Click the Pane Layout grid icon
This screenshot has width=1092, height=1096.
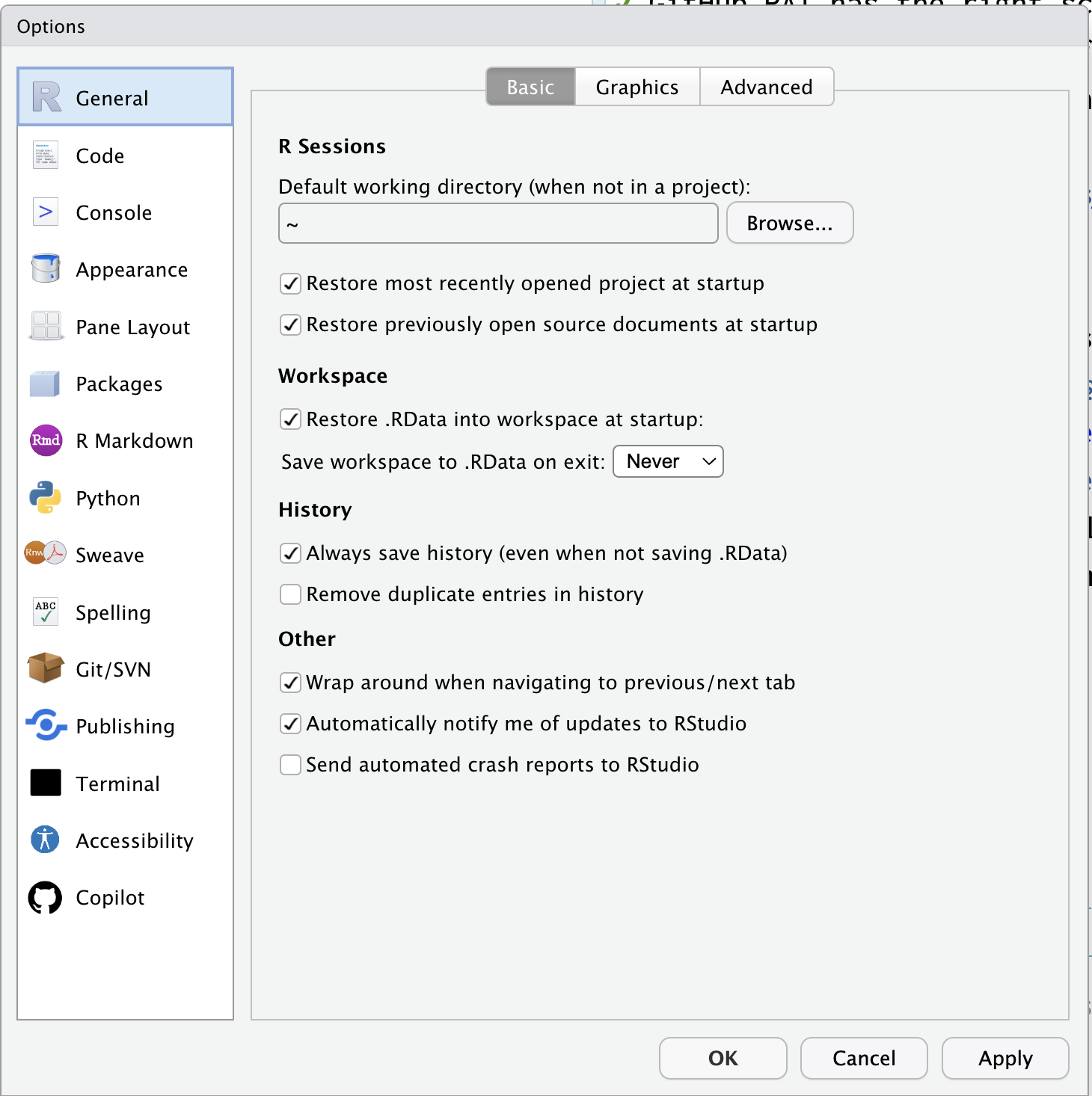46,326
